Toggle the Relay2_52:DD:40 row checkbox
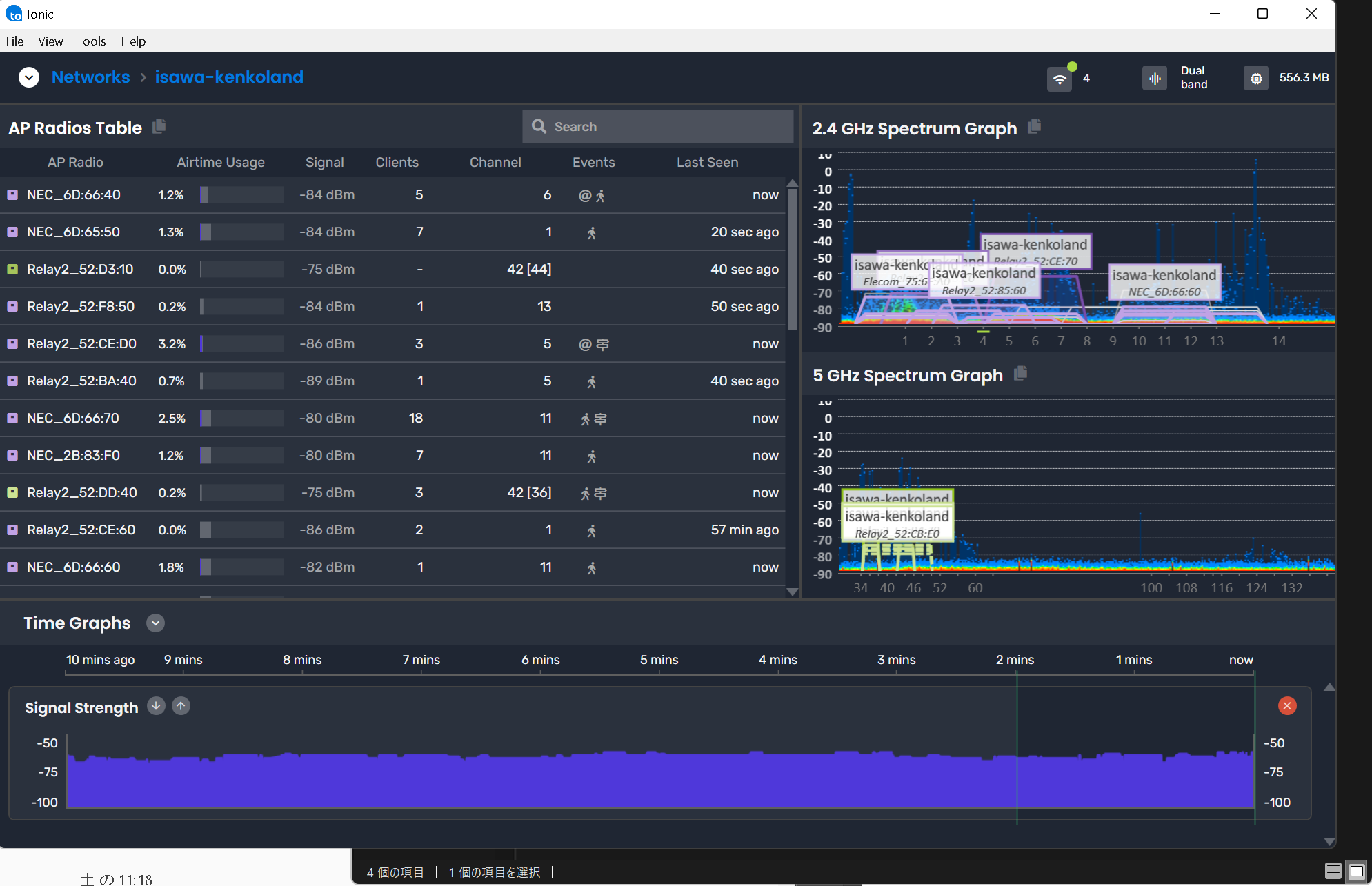Image resolution: width=1372 pixels, height=886 pixels. coord(12,493)
